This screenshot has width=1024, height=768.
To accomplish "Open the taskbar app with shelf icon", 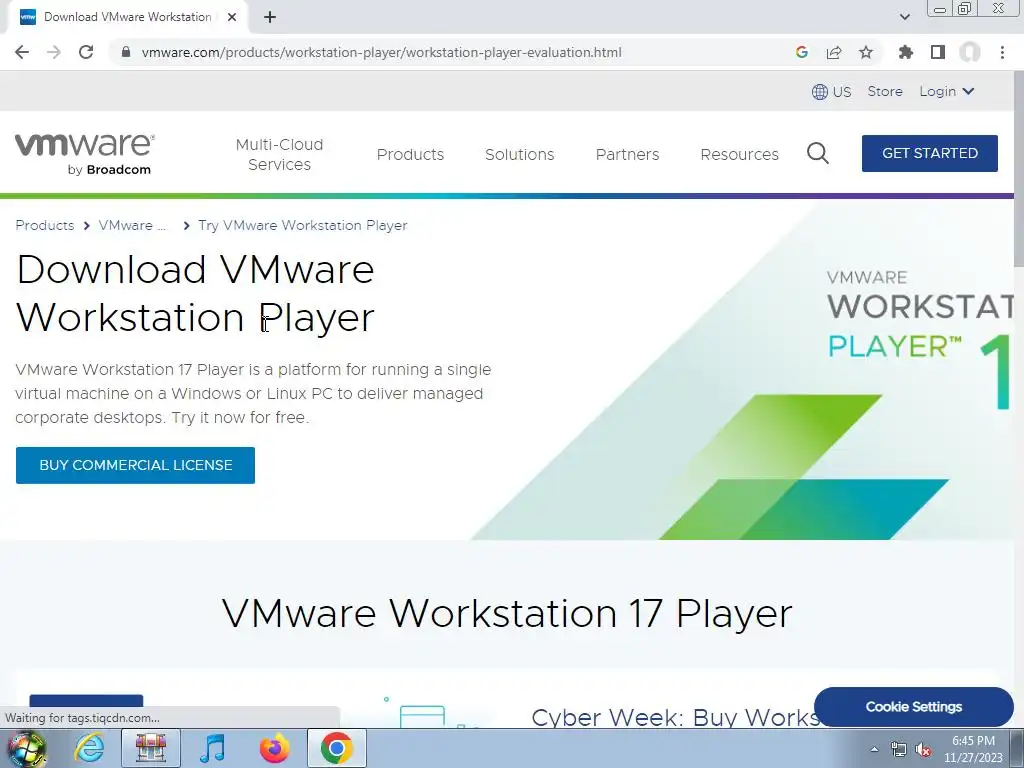I will tap(150, 748).
